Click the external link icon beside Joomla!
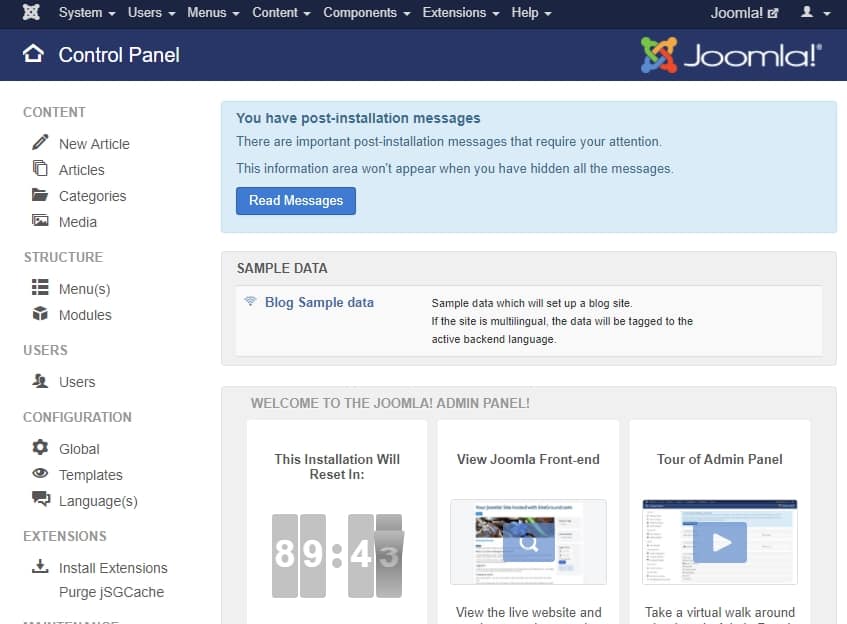 pos(773,13)
